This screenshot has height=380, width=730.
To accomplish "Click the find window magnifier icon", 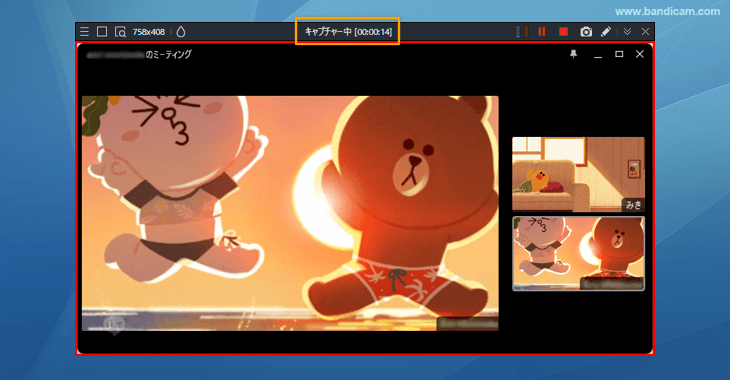I will pyautogui.click(x=120, y=32).
